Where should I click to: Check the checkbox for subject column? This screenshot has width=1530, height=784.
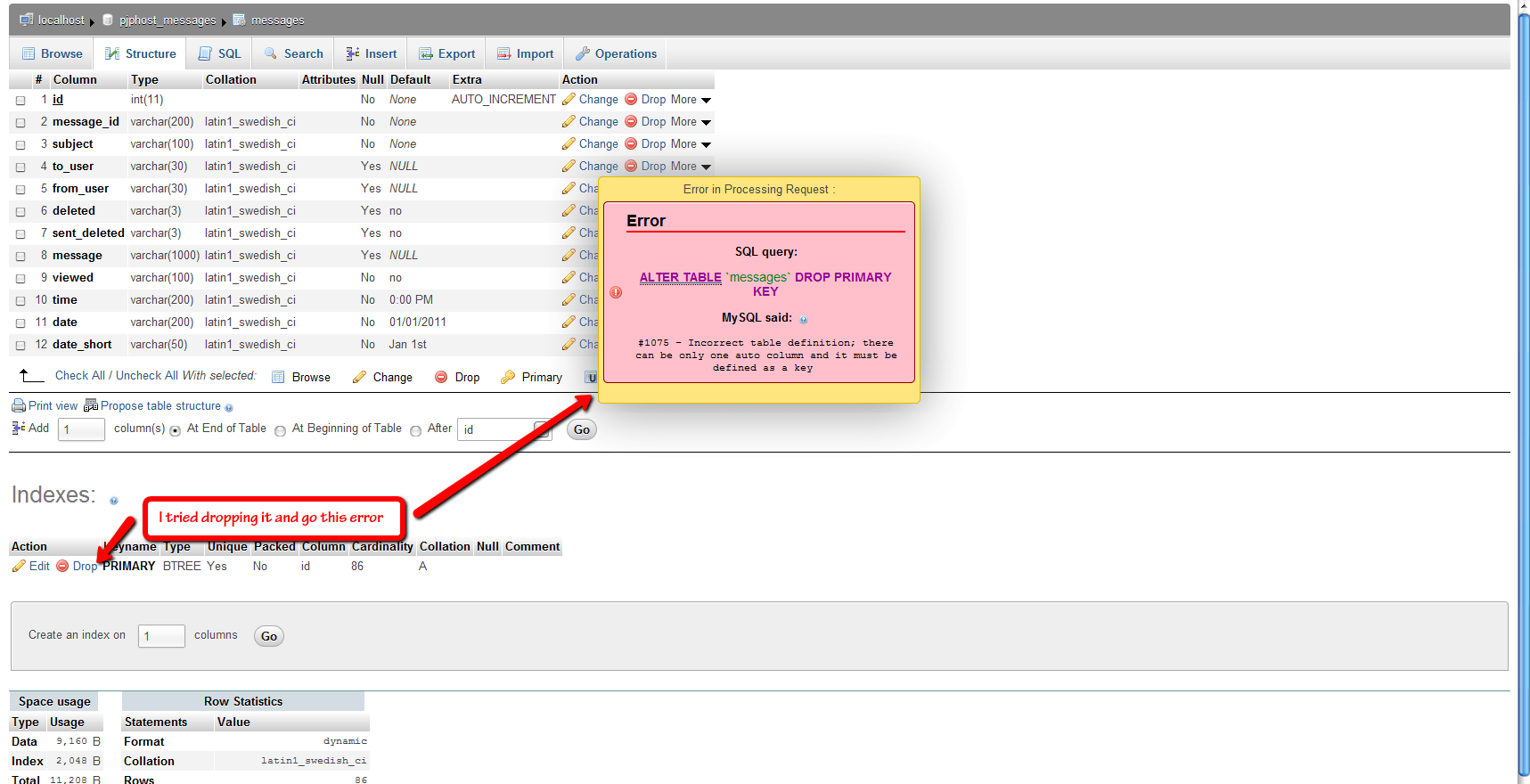(x=20, y=145)
